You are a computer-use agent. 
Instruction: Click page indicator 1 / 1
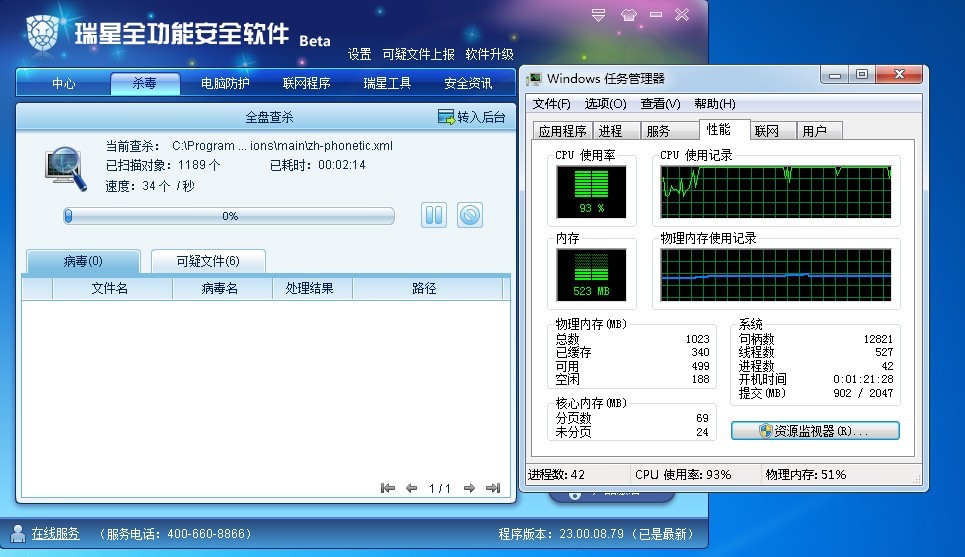pos(439,488)
